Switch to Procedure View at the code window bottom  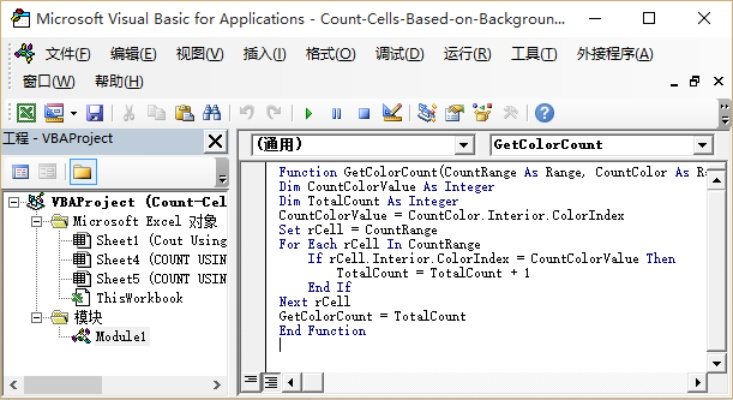coord(251,381)
